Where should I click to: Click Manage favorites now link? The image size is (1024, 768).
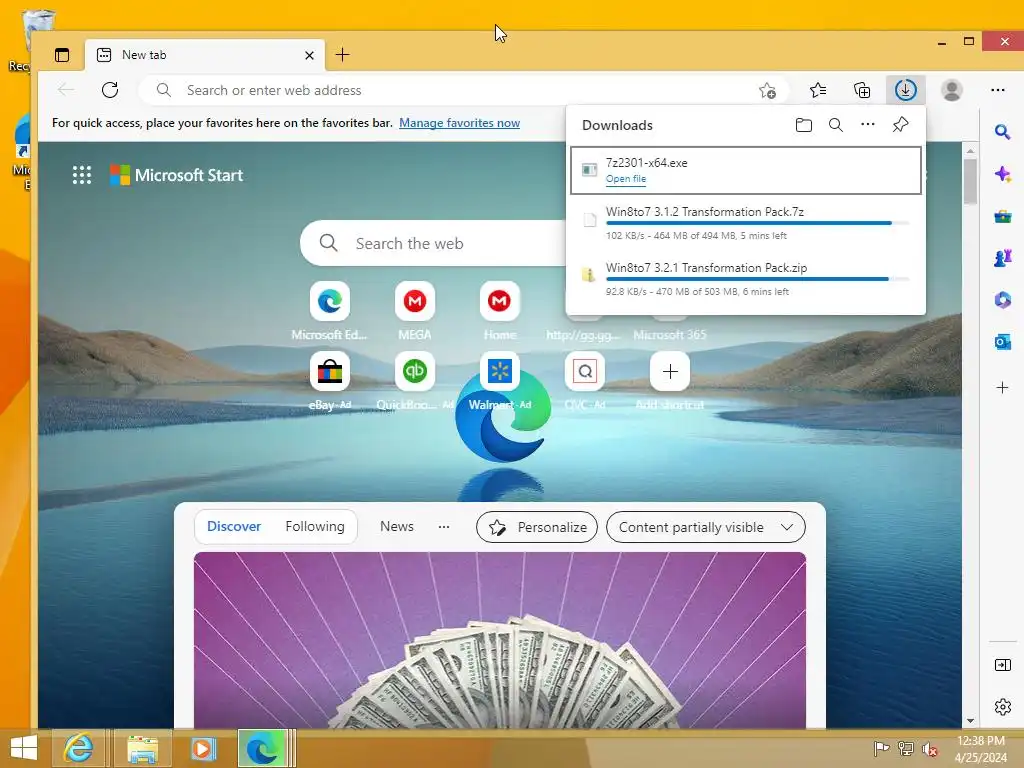pyautogui.click(x=459, y=123)
